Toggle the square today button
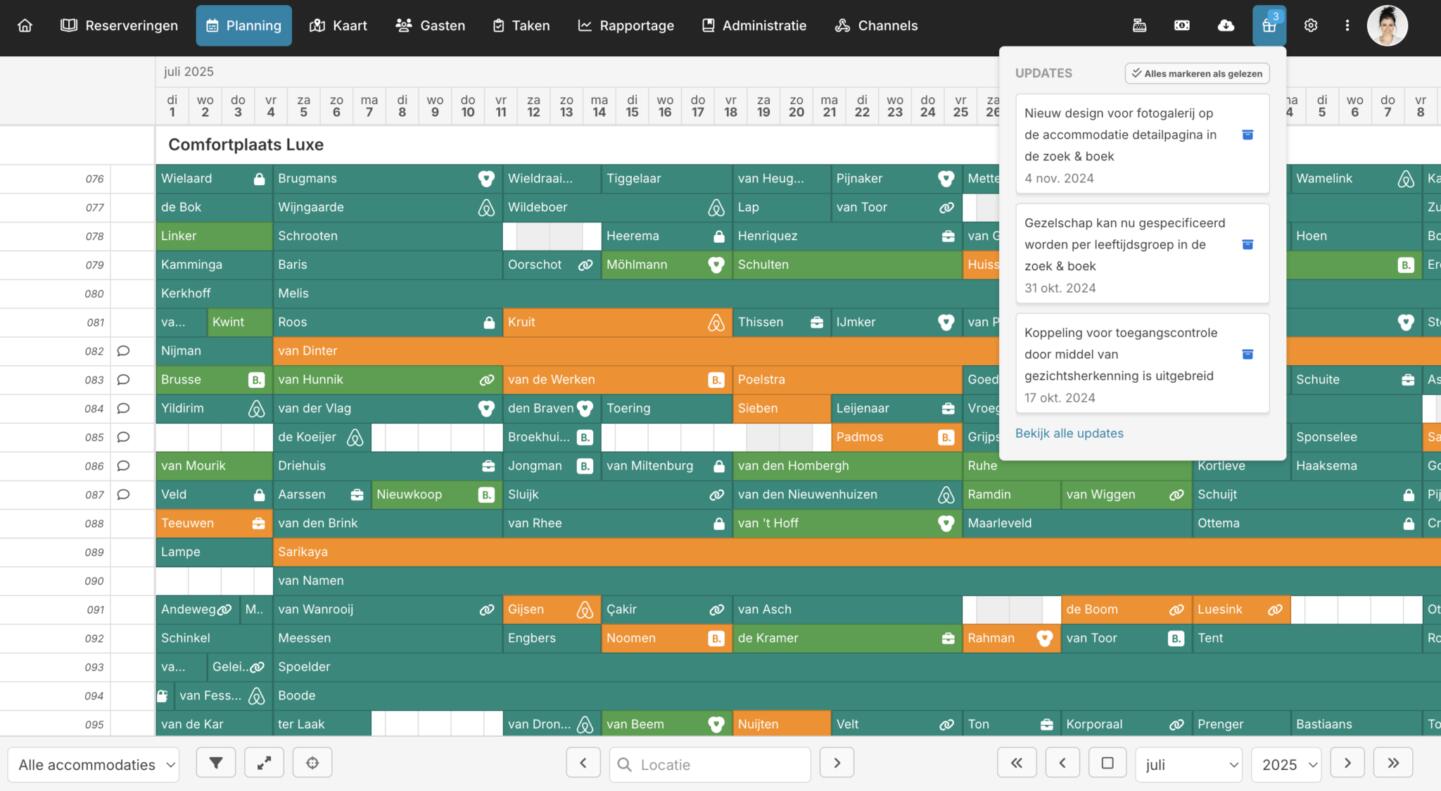 coord(1107,763)
